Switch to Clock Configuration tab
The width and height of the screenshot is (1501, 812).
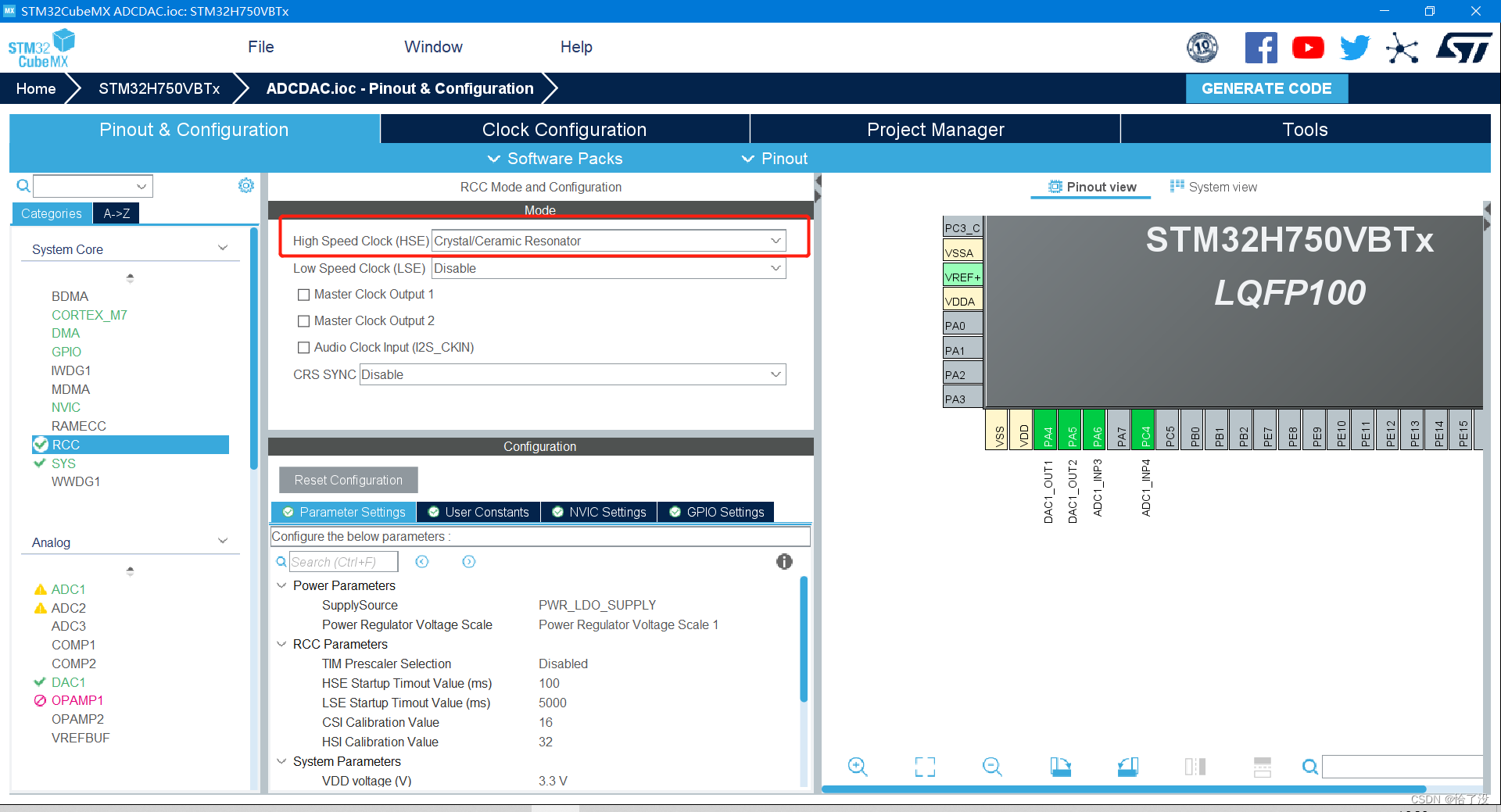(x=564, y=130)
